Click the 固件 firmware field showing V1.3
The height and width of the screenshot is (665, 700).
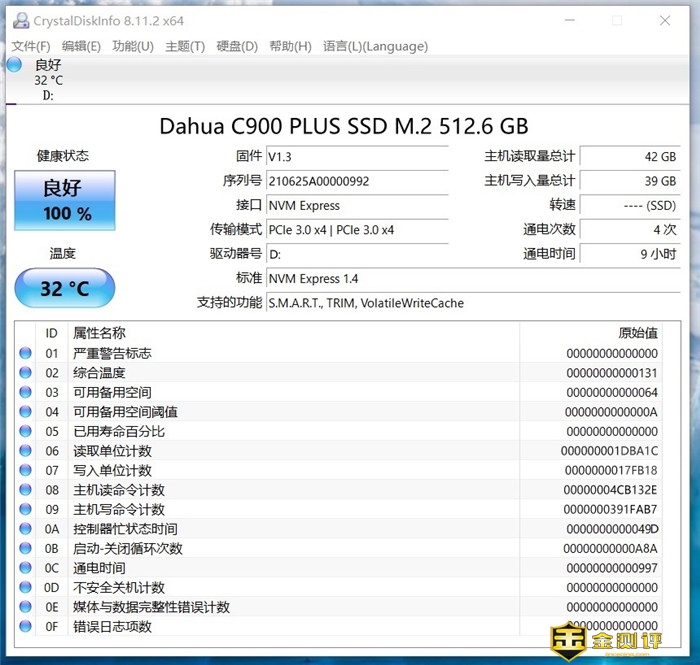[x=356, y=157]
